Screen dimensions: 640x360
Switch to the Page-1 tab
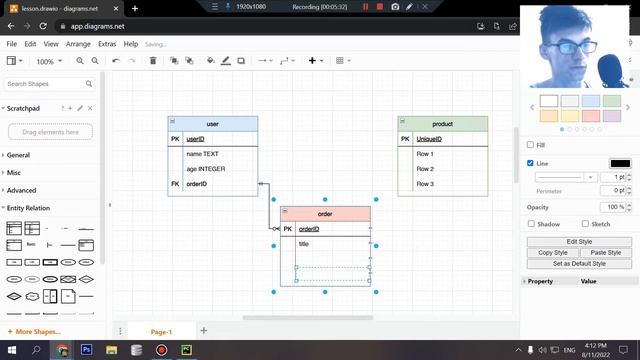coord(161,332)
